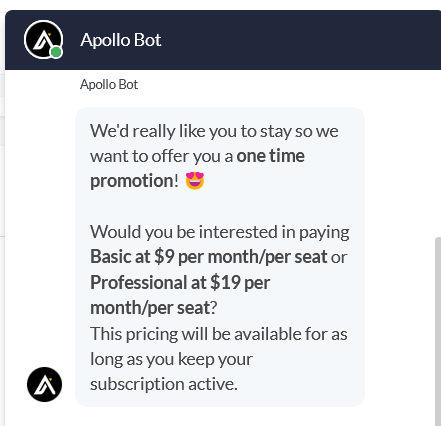Click the heart-eyes emoji in the message
Screen dimensions: 441x426
pos(195,181)
